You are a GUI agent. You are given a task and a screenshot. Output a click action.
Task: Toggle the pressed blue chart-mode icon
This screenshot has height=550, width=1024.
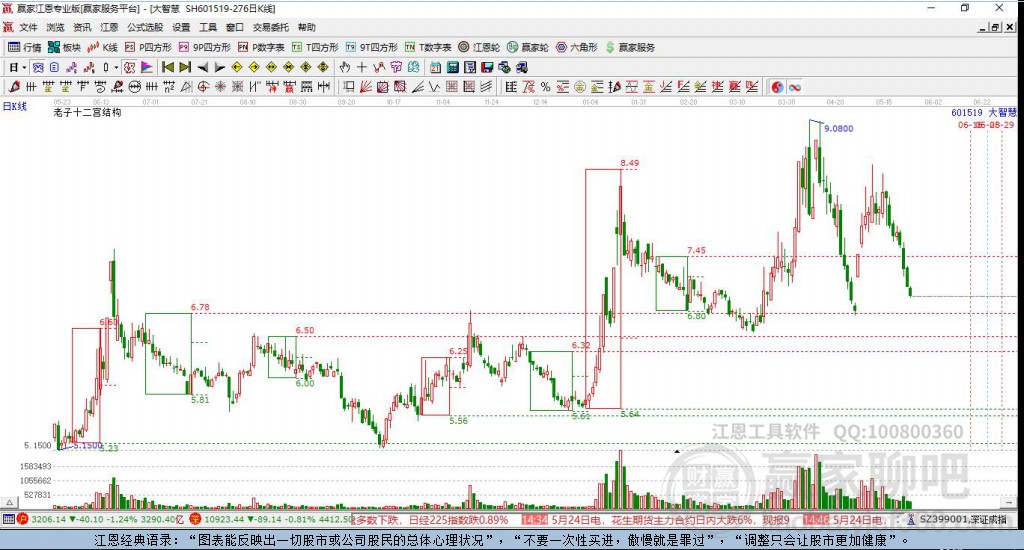38,67
